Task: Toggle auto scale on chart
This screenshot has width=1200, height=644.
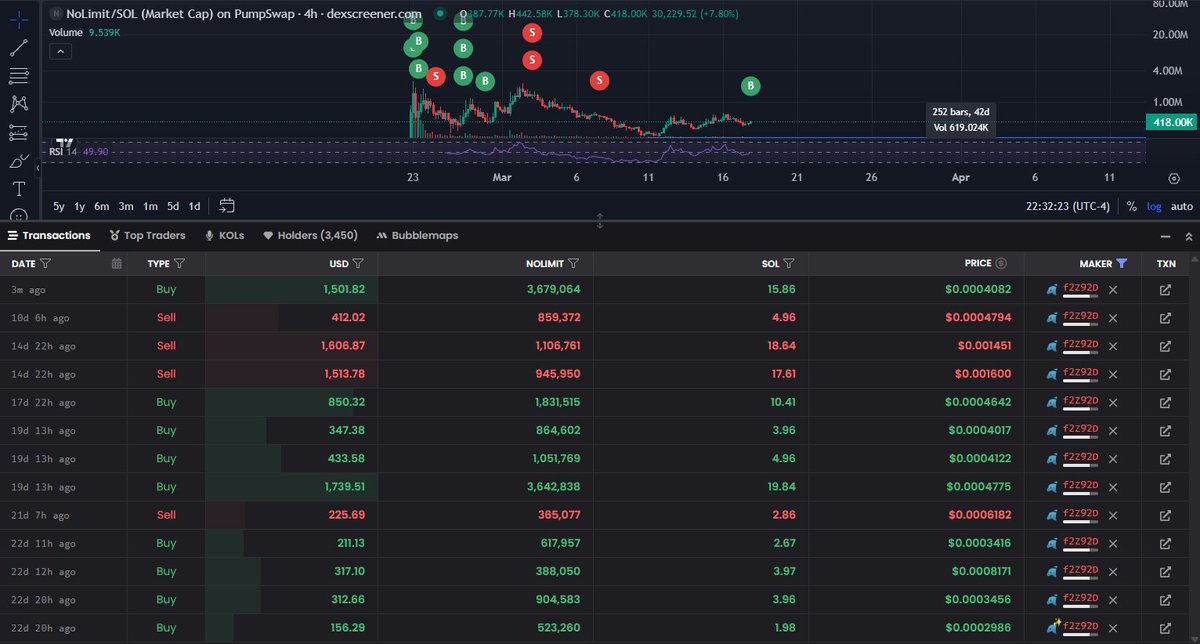Action: click(x=1182, y=206)
